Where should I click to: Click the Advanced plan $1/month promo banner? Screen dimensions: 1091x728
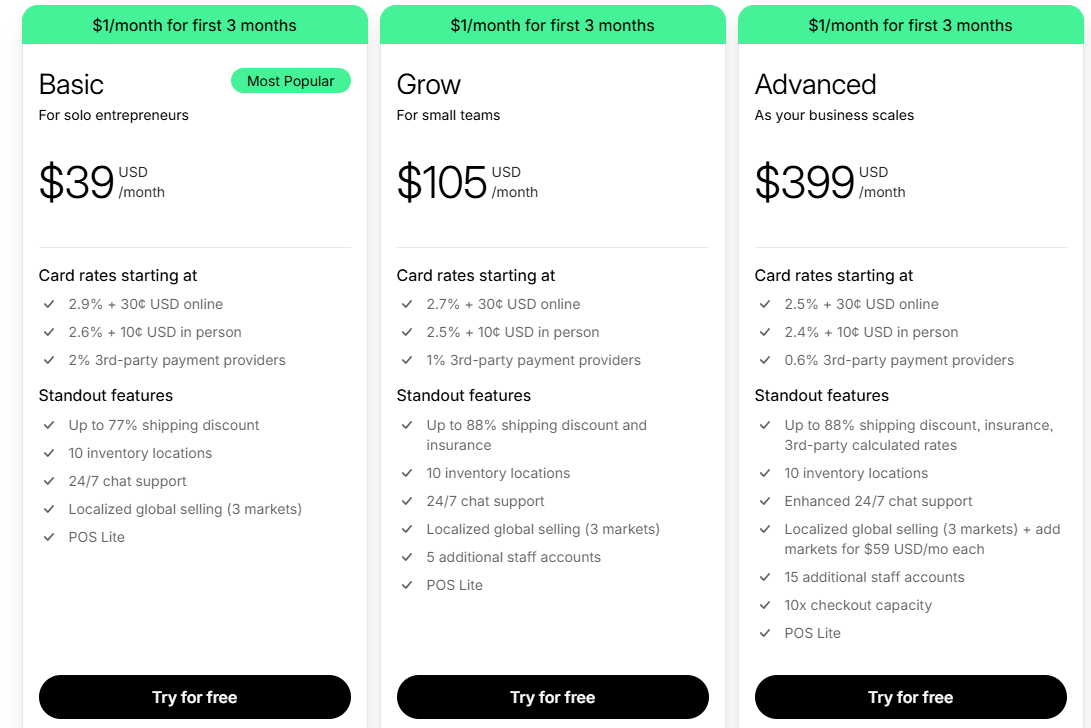click(910, 25)
